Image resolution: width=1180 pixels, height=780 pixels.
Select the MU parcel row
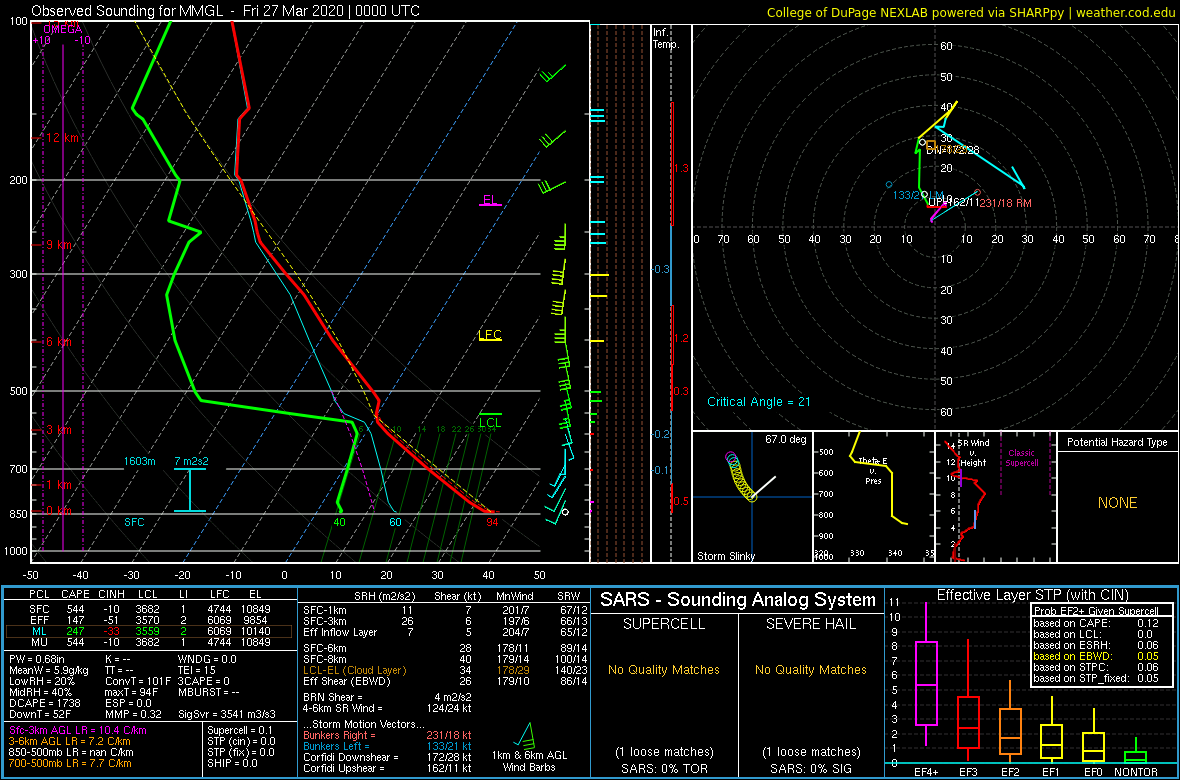pos(149,642)
